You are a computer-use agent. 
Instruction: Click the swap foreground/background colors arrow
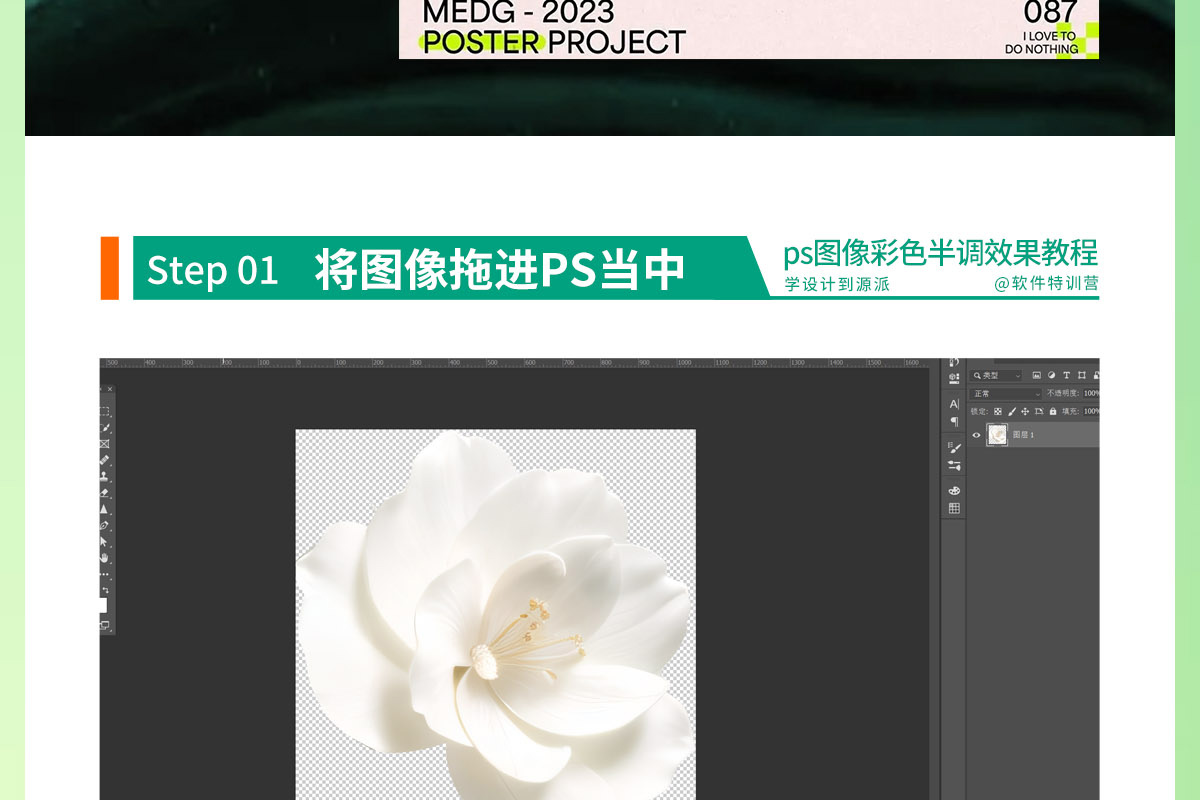[106, 591]
